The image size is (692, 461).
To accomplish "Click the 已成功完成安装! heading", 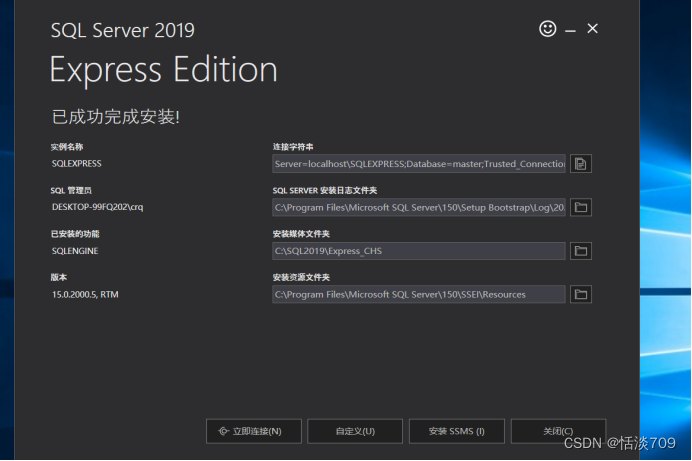I will click(x=116, y=117).
